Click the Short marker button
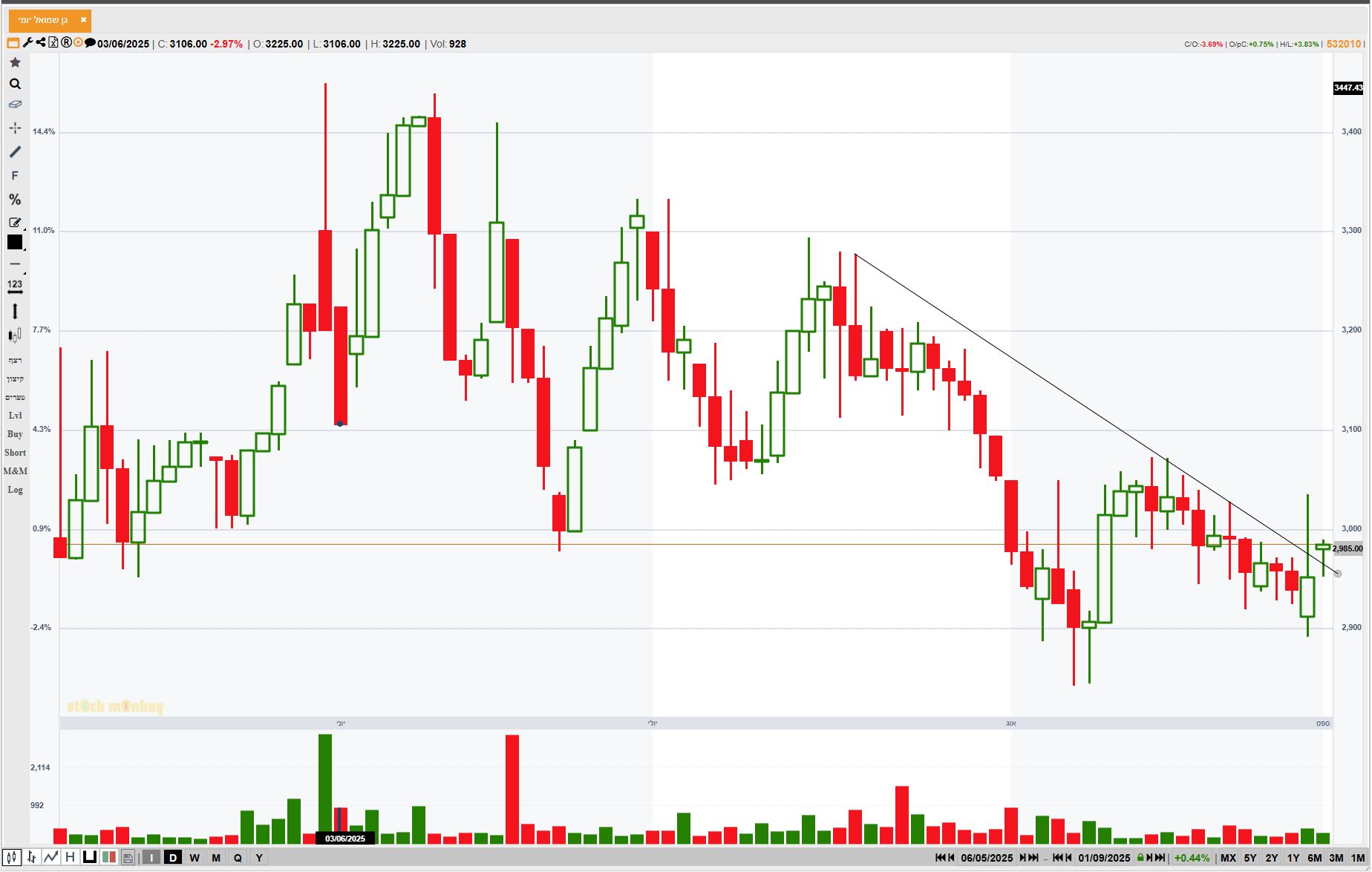This screenshot has height=872, width=1372. click(x=15, y=453)
